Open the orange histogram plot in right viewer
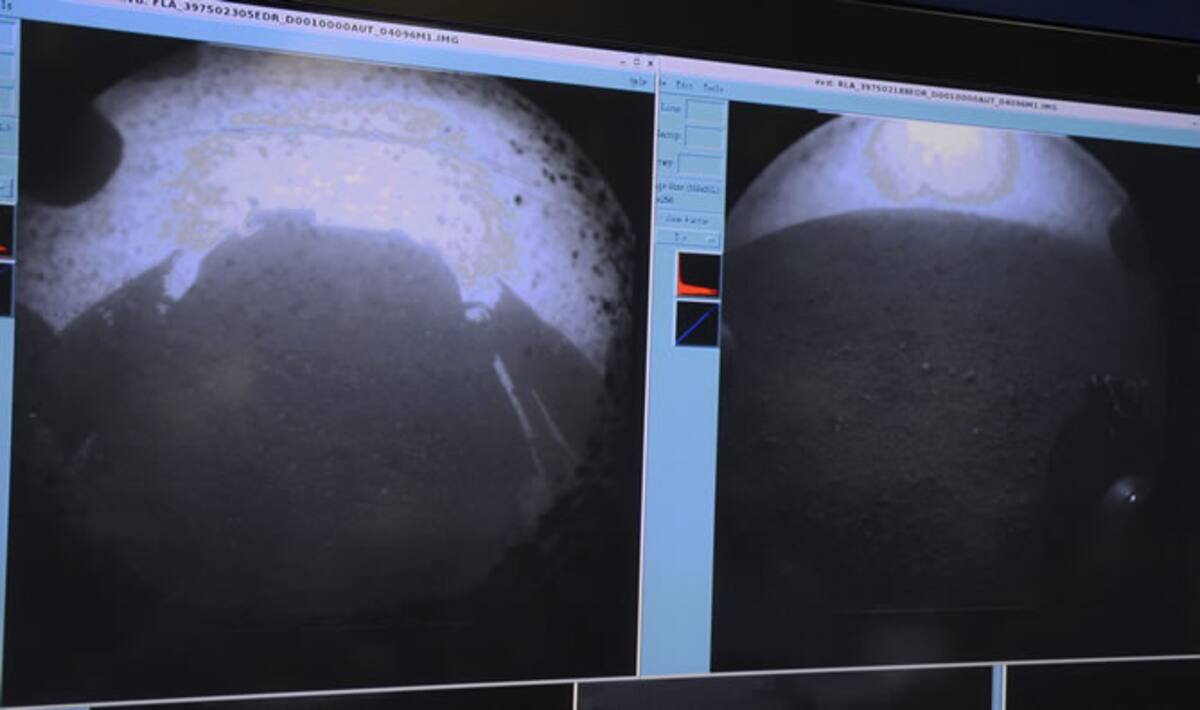This screenshot has width=1200, height=710. pos(697,275)
